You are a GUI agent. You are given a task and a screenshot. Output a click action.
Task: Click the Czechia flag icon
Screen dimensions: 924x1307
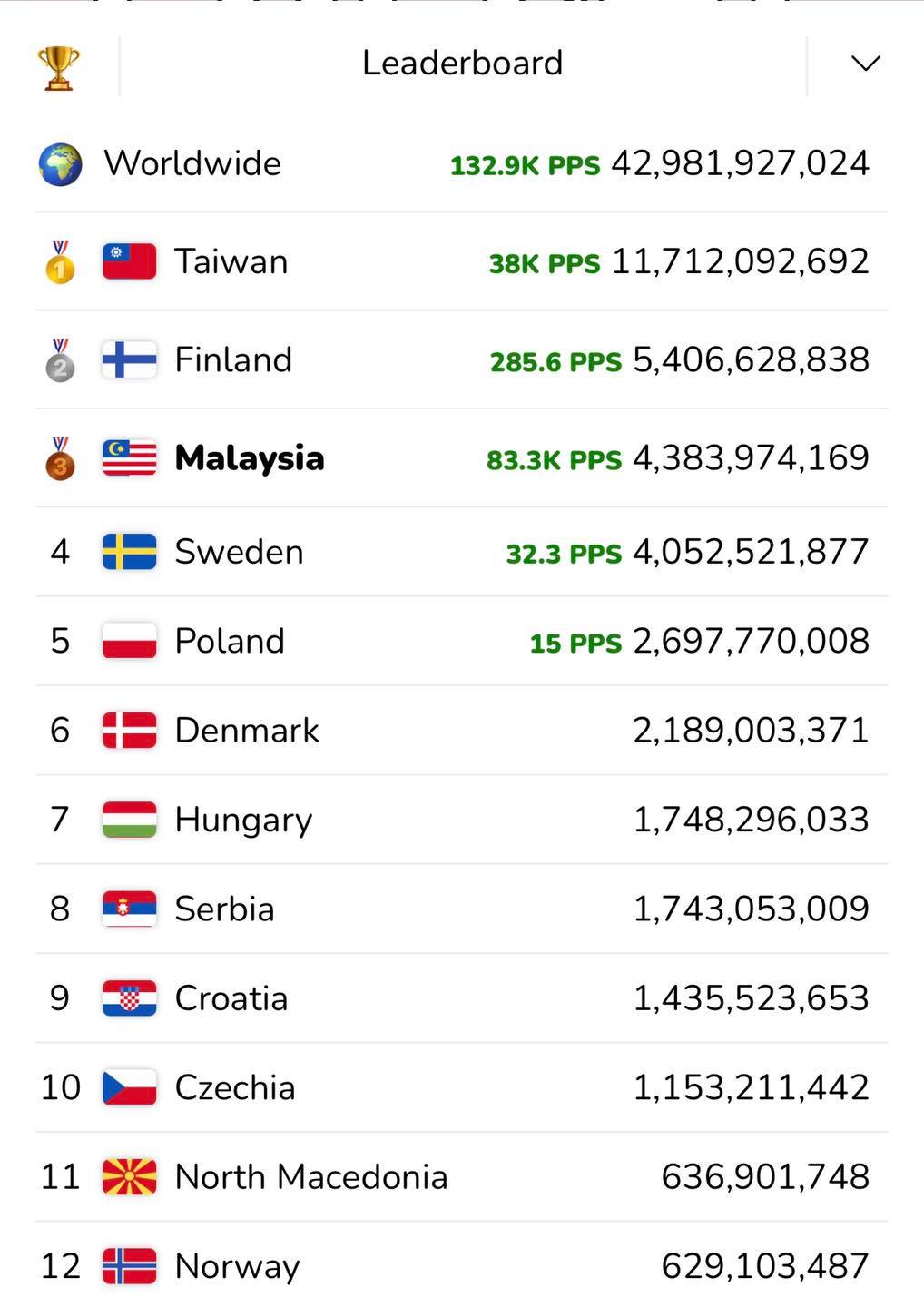[x=129, y=1087]
